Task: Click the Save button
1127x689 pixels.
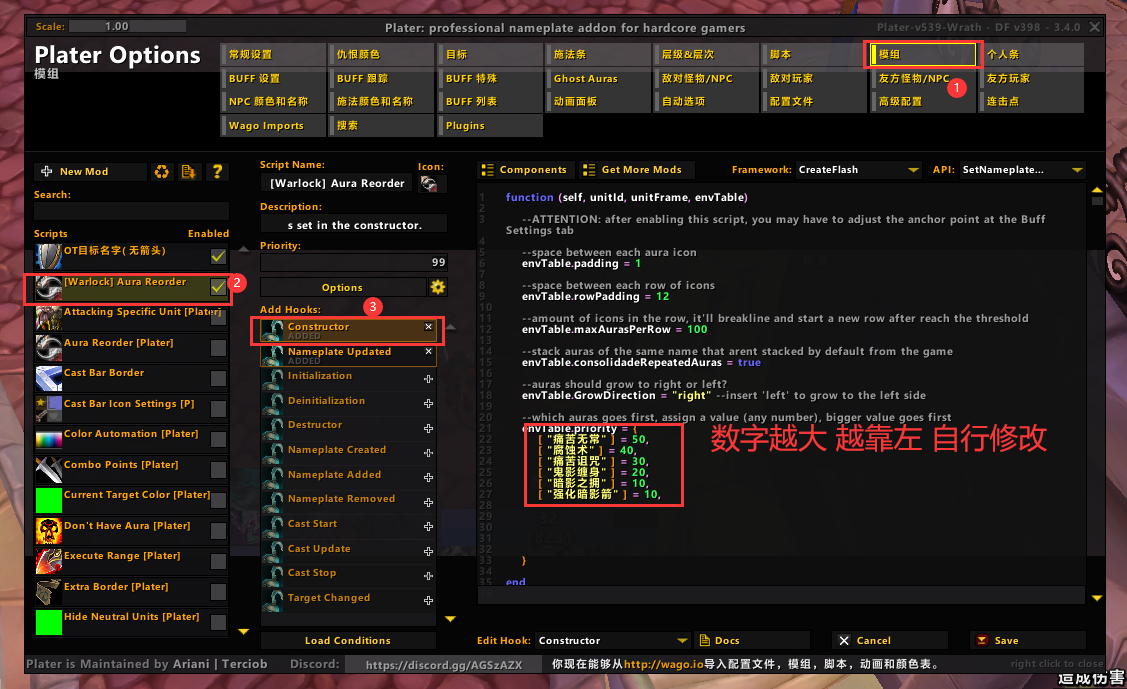Action: point(1028,639)
